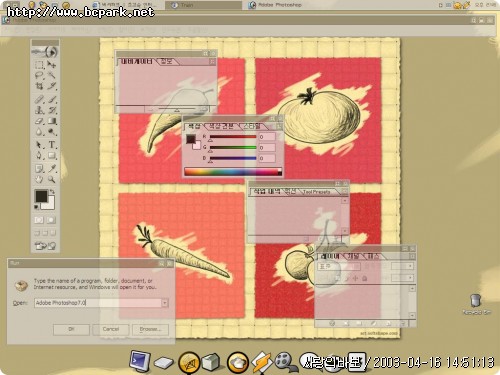
Task: Select the Blur tool
Action: click(39, 132)
